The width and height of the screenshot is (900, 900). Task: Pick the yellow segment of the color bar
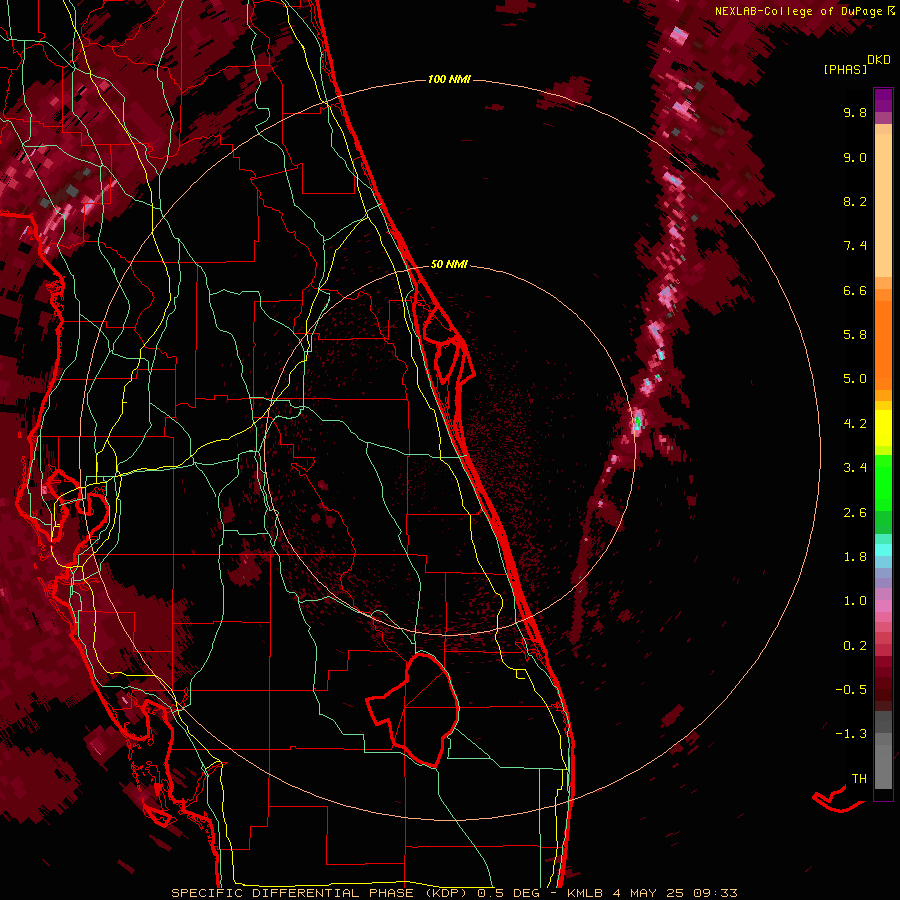pyautogui.click(x=883, y=428)
